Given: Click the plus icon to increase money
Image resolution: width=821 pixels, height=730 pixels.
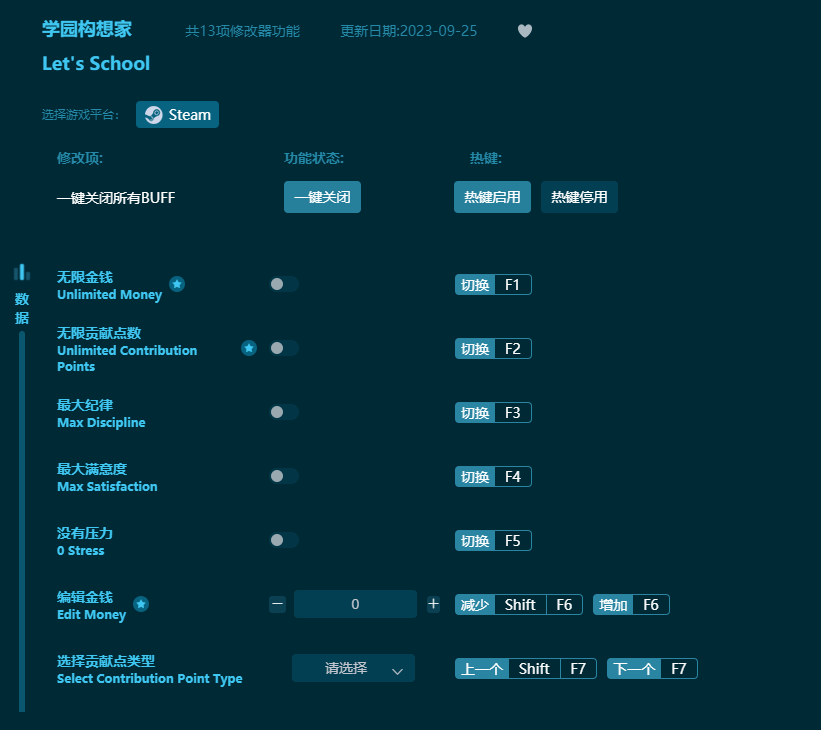Looking at the screenshot, I should (432, 604).
